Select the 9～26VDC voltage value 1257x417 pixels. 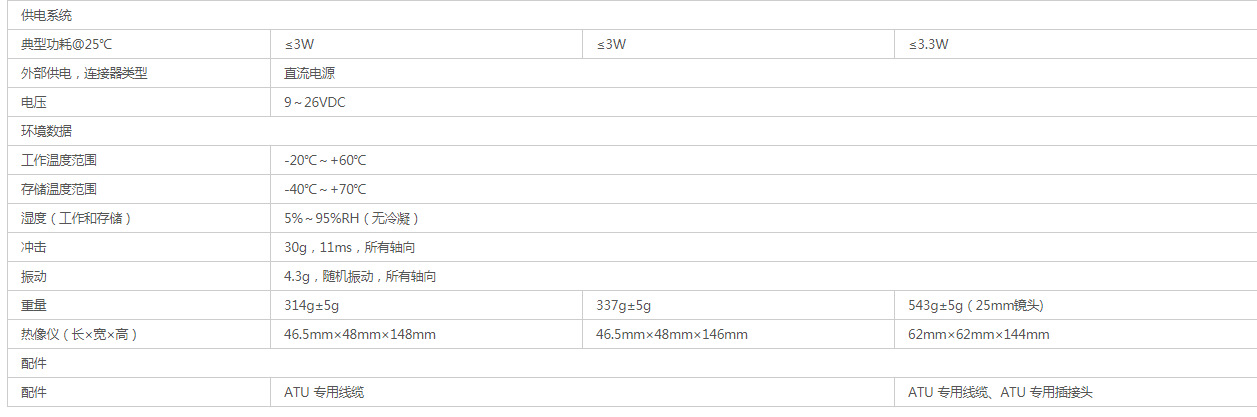[x=315, y=102]
